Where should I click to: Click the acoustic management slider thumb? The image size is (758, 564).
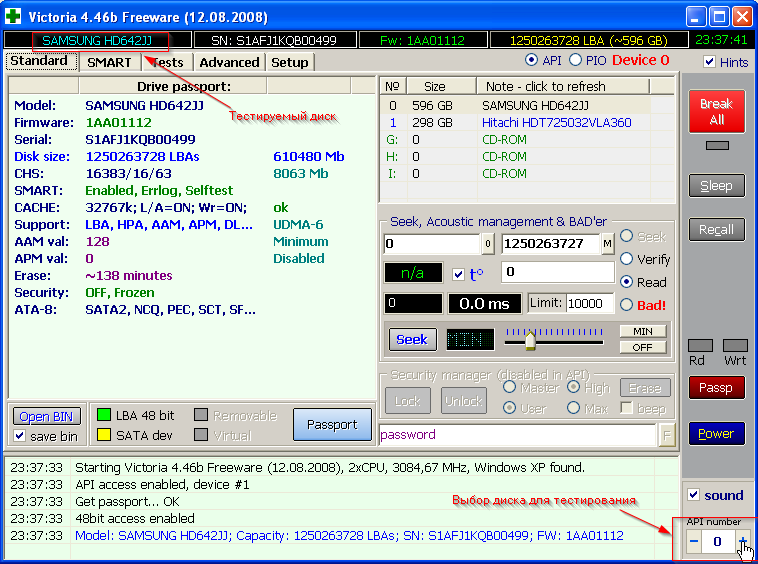tap(530, 340)
